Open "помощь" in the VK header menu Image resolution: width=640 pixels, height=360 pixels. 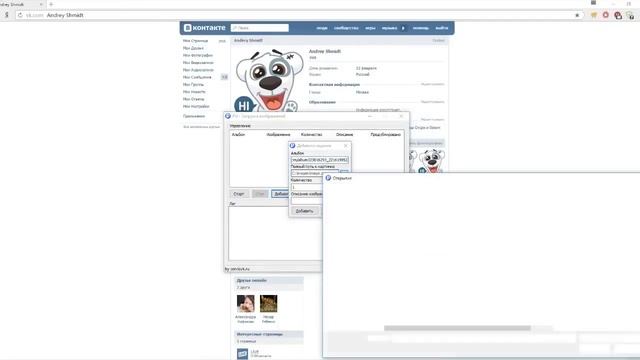pyautogui.click(x=420, y=28)
